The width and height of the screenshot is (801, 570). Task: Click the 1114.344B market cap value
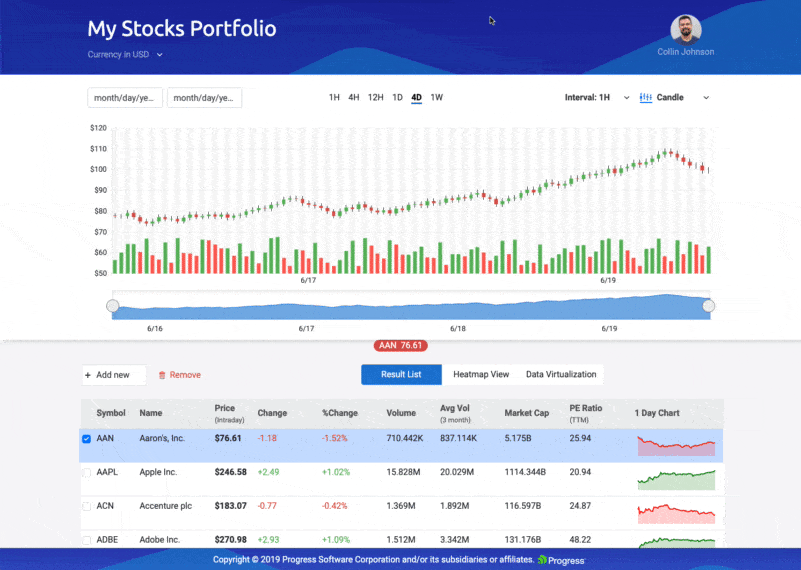coord(525,472)
